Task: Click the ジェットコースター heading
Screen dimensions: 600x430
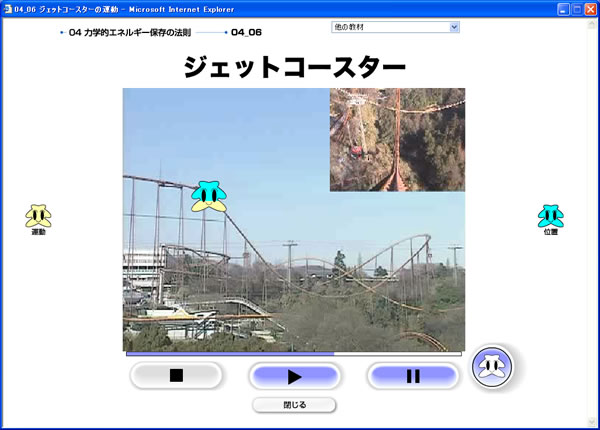Action: [294, 67]
